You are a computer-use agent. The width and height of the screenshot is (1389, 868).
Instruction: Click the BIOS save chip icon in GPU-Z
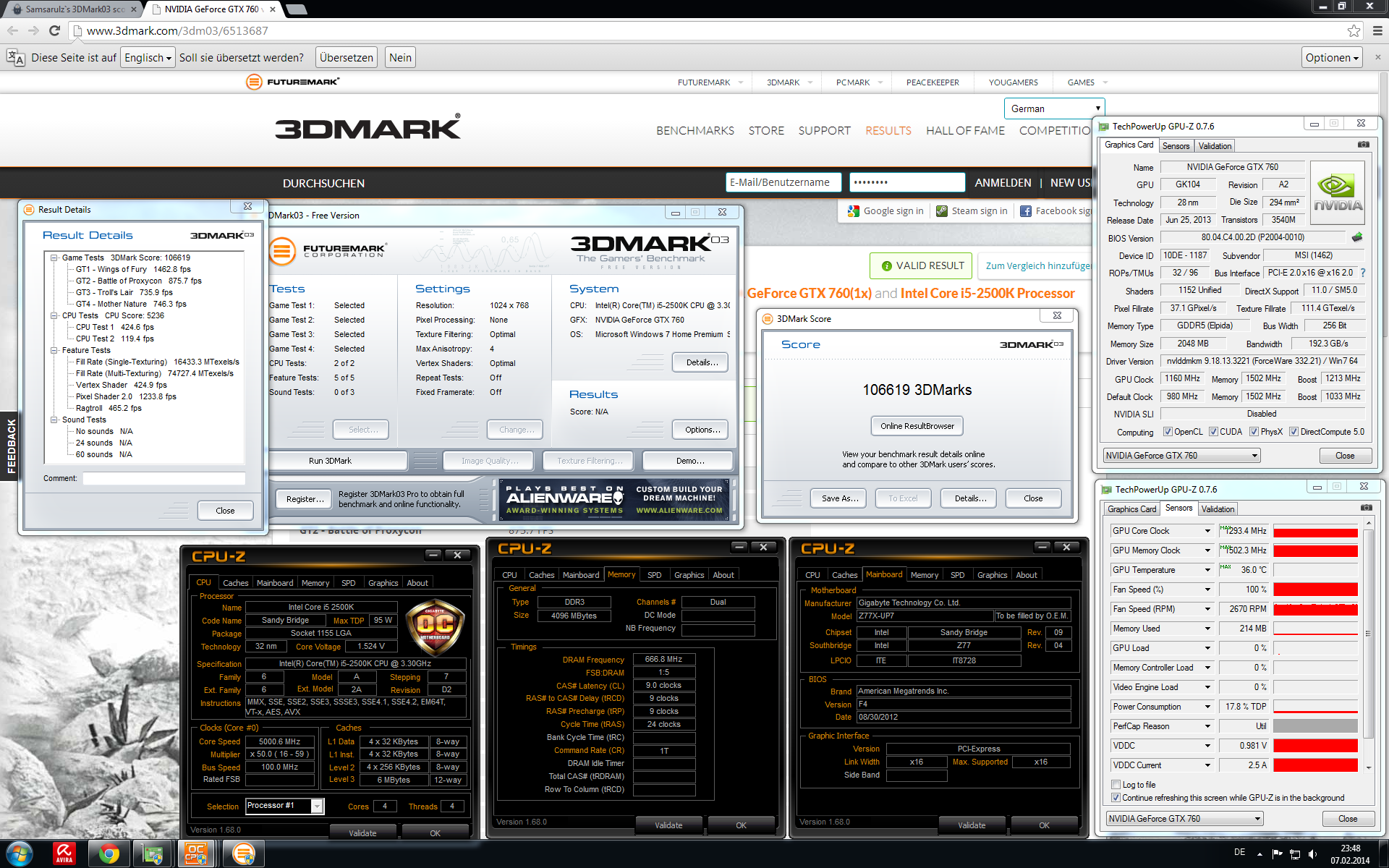coord(1357,237)
